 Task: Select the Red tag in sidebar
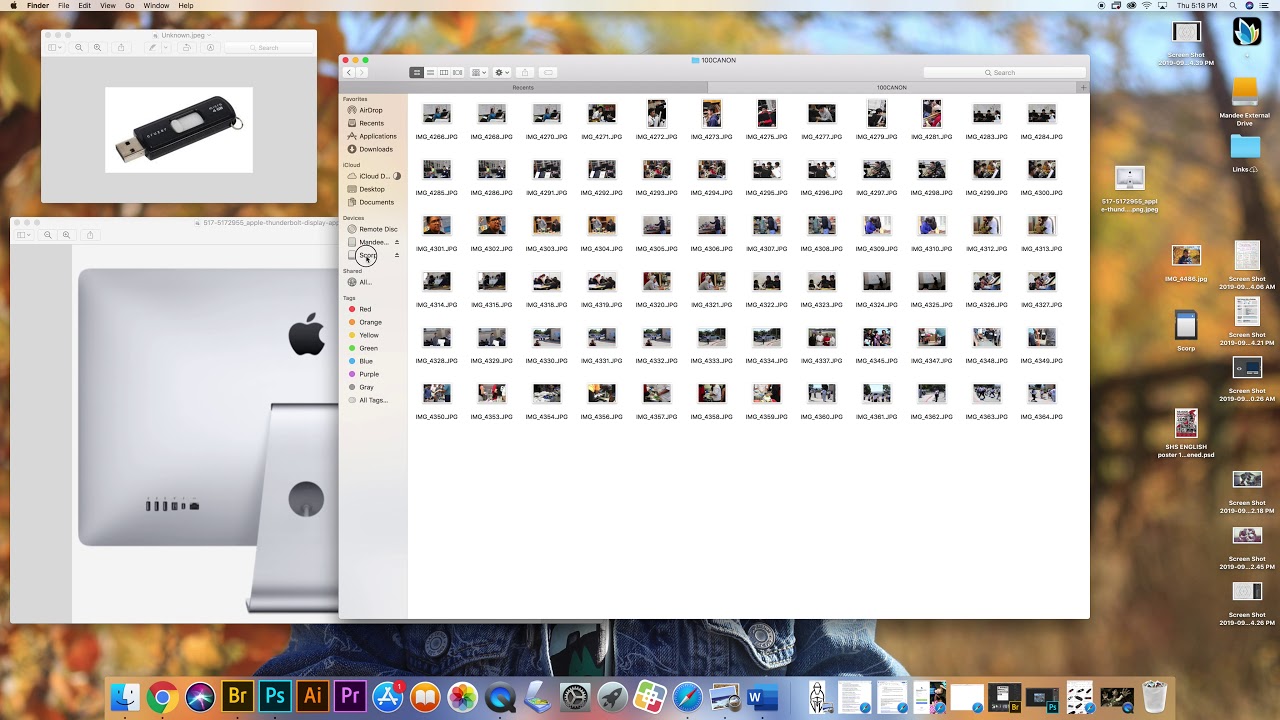(x=365, y=309)
